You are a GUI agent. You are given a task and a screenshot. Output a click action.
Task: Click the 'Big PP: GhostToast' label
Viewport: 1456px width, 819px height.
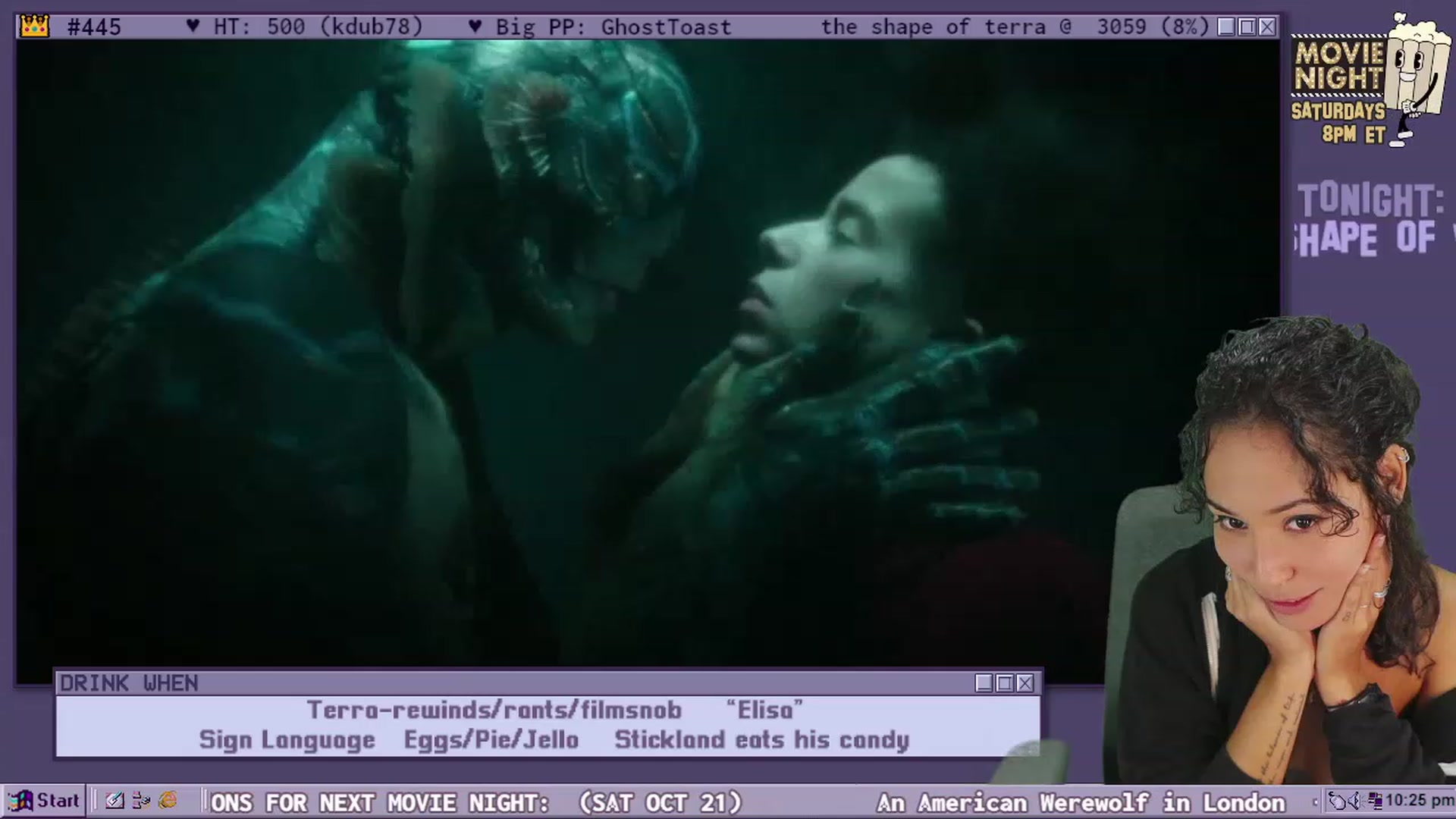coord(613,27)
